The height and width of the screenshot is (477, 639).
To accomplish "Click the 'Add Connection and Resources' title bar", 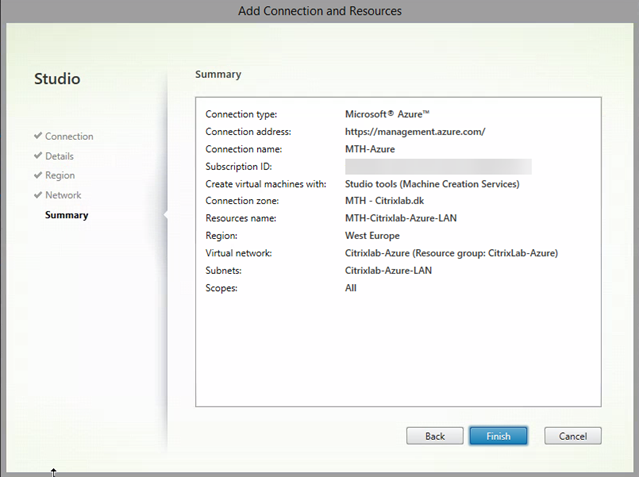I will (x=320, y=11).
